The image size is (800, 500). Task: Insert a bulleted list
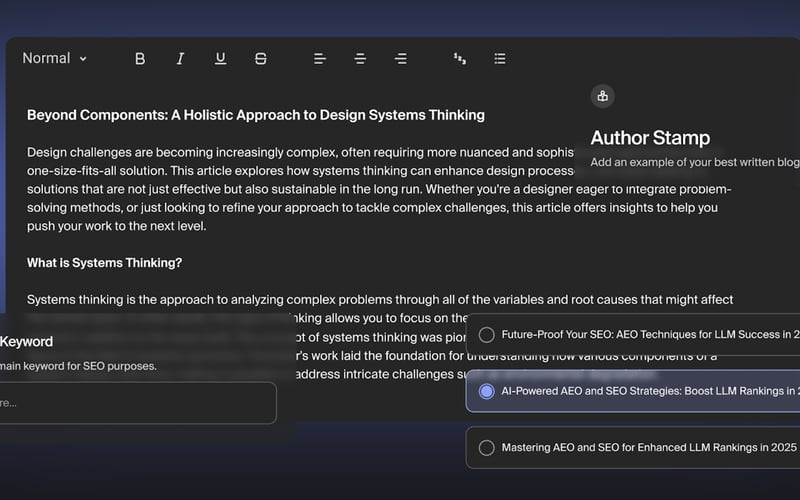pyautogui.click(x=500, y=59)
